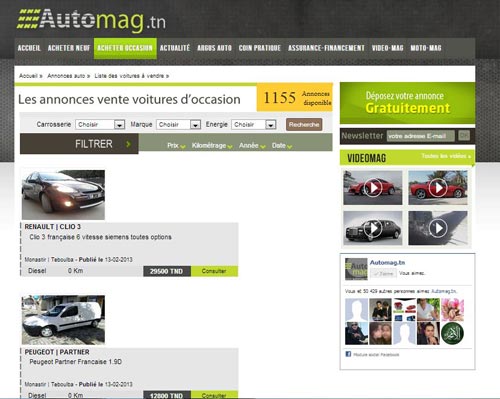Open the Argus Auto menu
This screenshot has width=500, height=399.
click(214, 48)
